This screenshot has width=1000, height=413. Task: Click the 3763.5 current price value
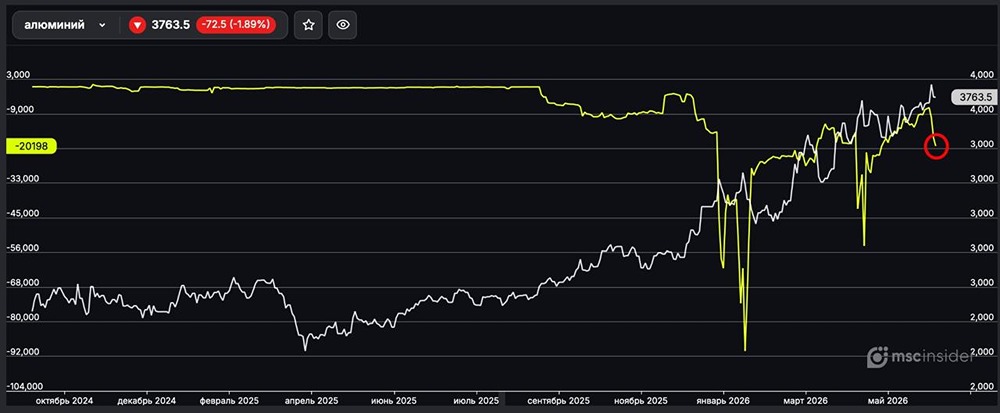(x=170, y=25)
